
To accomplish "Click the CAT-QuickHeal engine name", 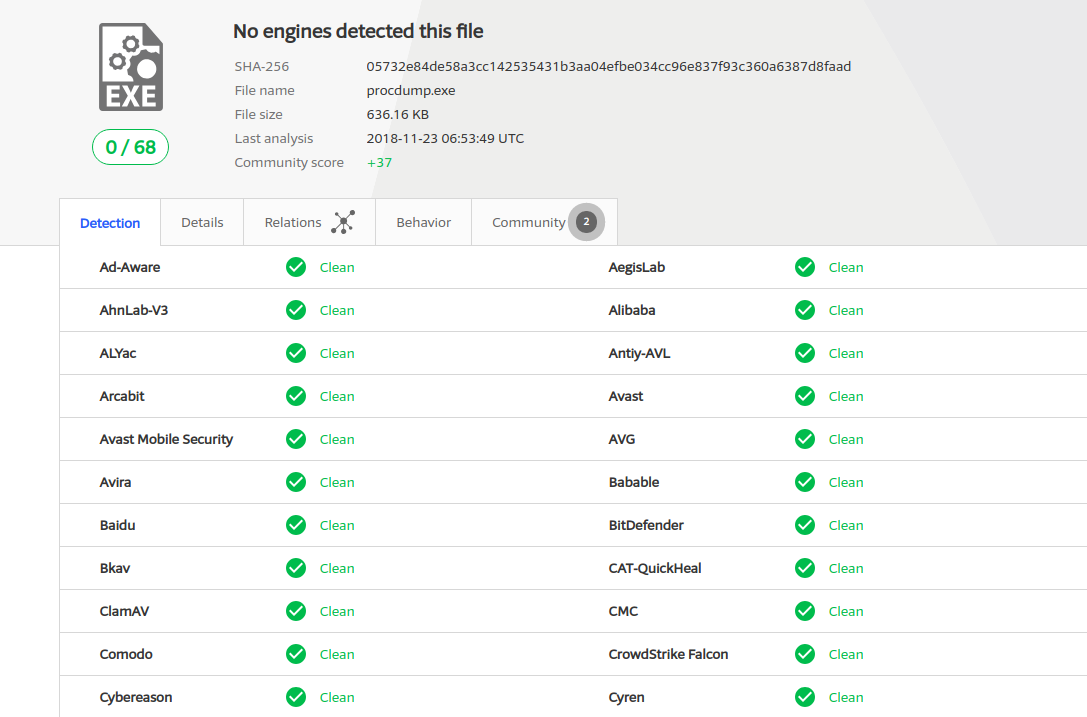I will [655, 568].
